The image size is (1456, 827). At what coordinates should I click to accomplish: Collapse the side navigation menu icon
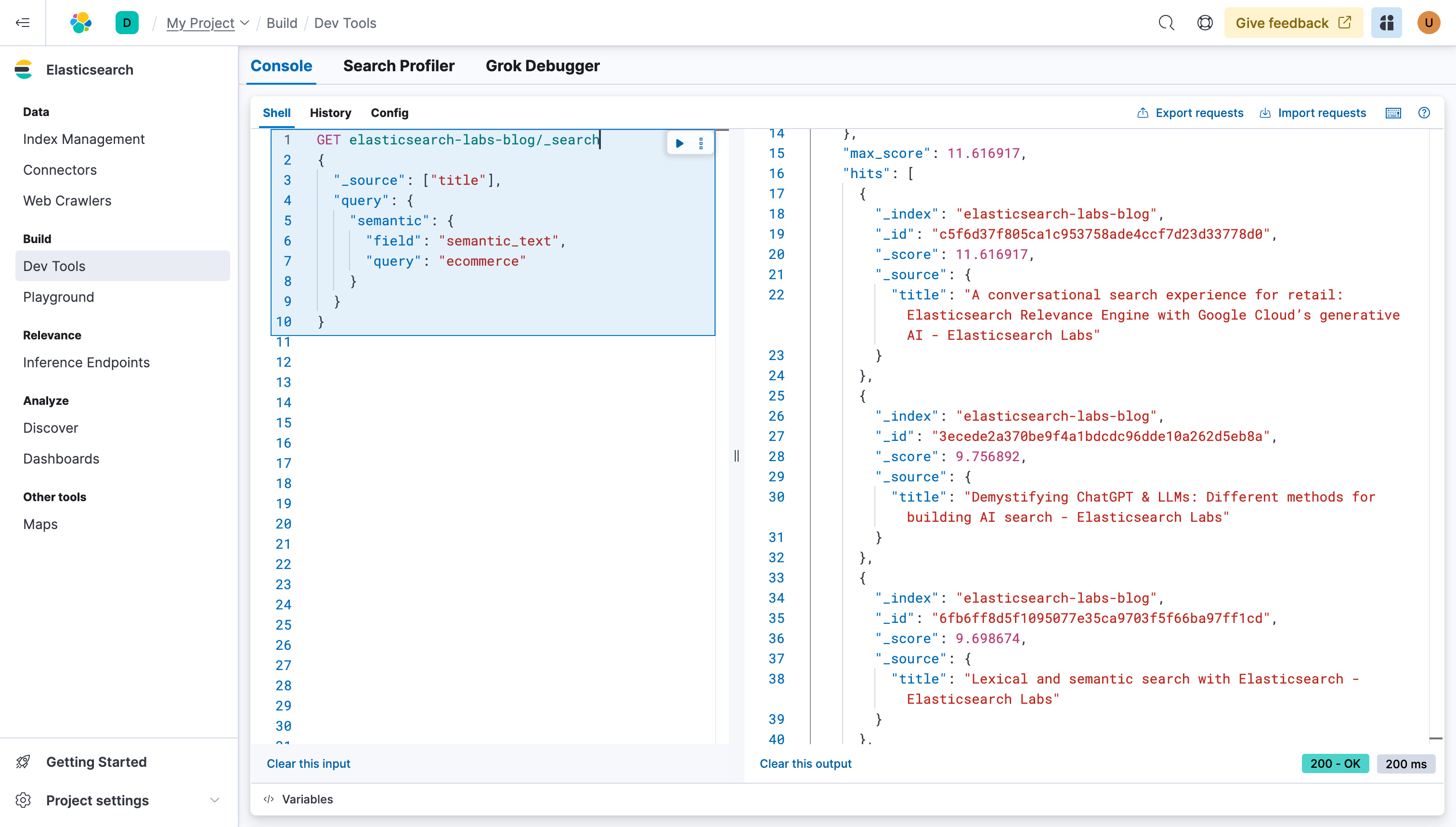tap(23, 23)
